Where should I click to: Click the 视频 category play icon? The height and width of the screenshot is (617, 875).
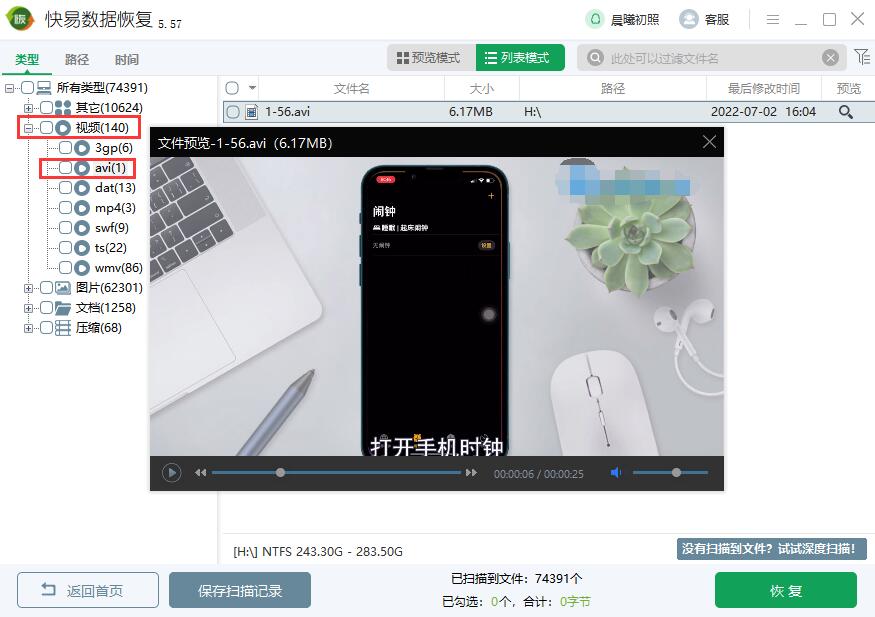click(63, 128)
